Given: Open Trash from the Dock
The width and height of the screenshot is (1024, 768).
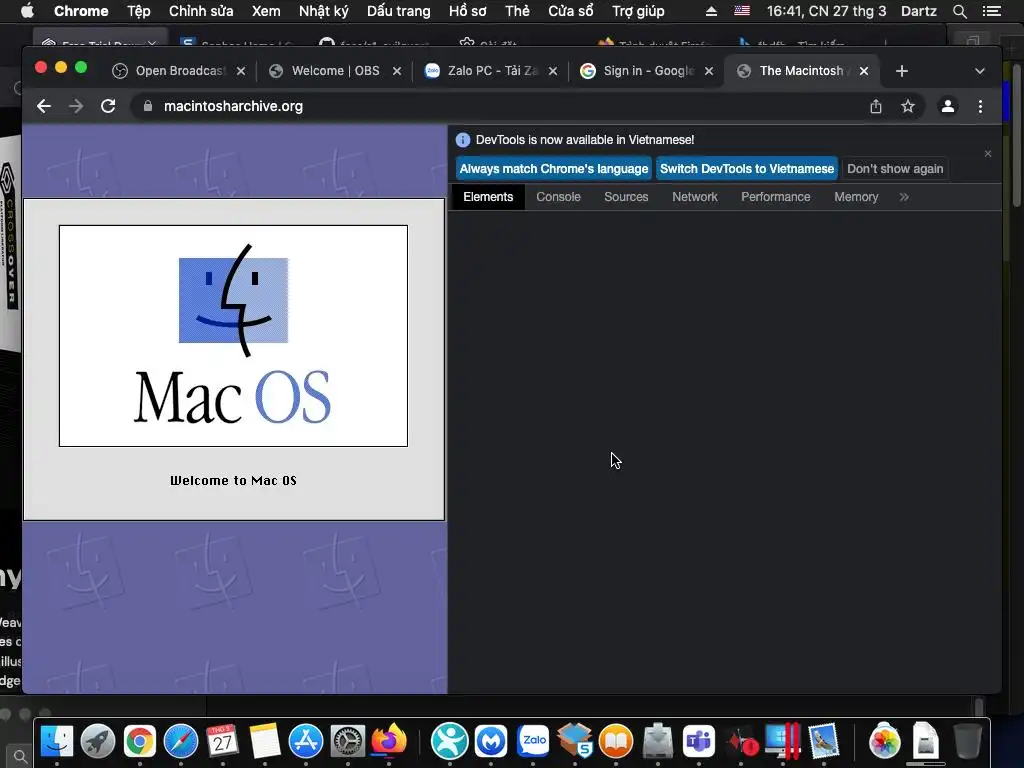Looking at the screenshot, I should 967,741.
